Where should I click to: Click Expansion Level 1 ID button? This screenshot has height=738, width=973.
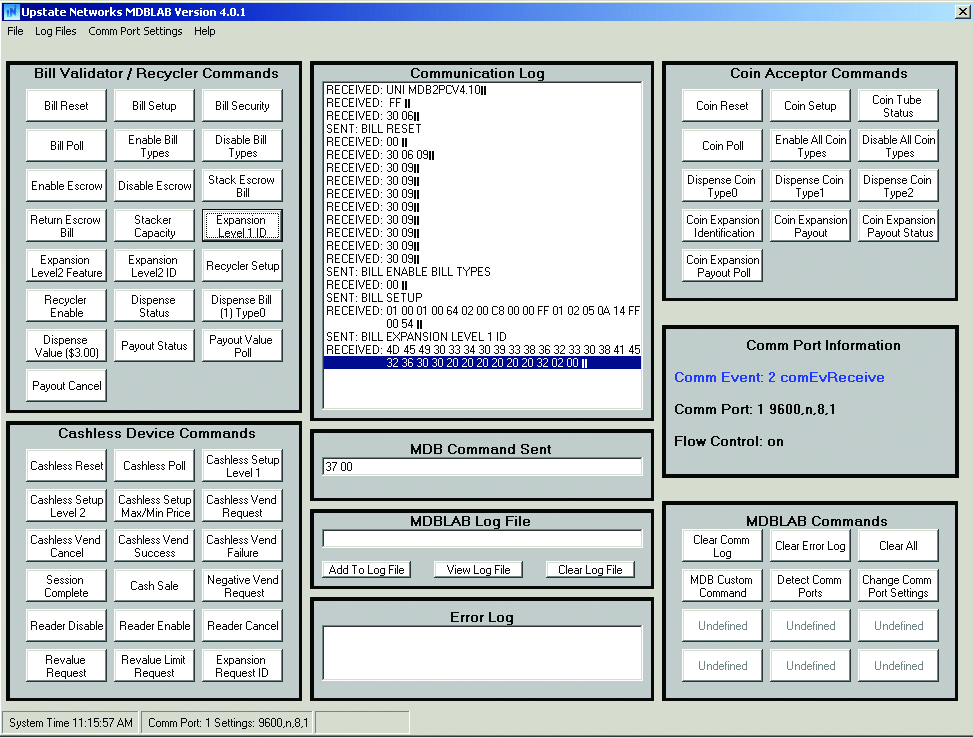[x=242, y=226]
